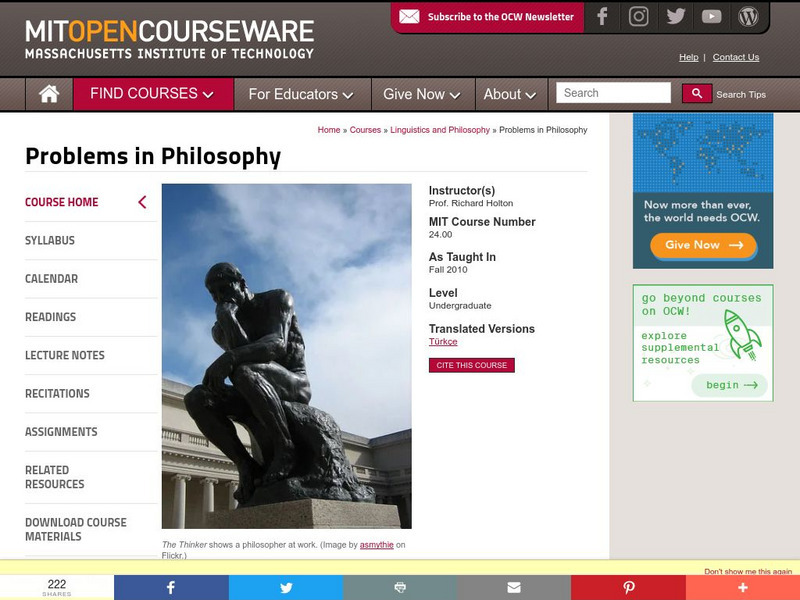
Task: Open the OCW WordPress blog icon
Action: point(748,16)
